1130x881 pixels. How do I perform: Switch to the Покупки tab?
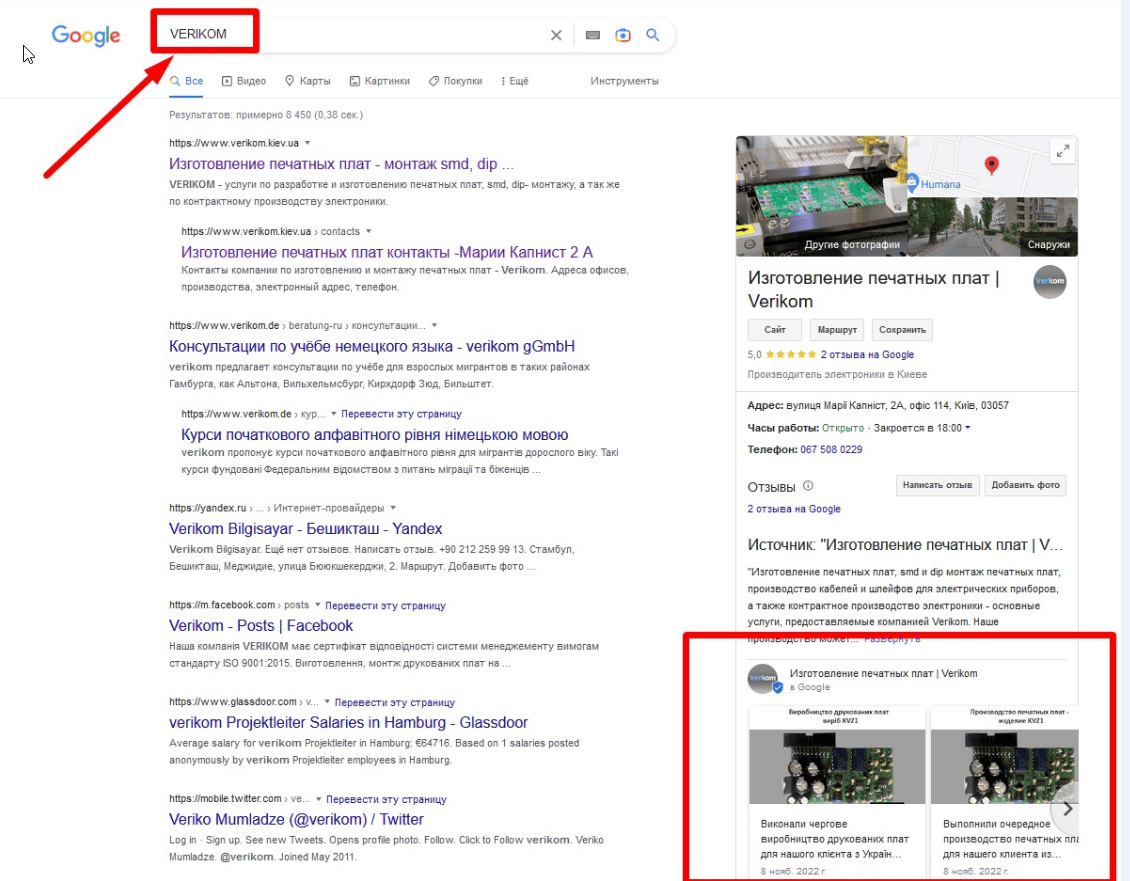click(455, 81)
